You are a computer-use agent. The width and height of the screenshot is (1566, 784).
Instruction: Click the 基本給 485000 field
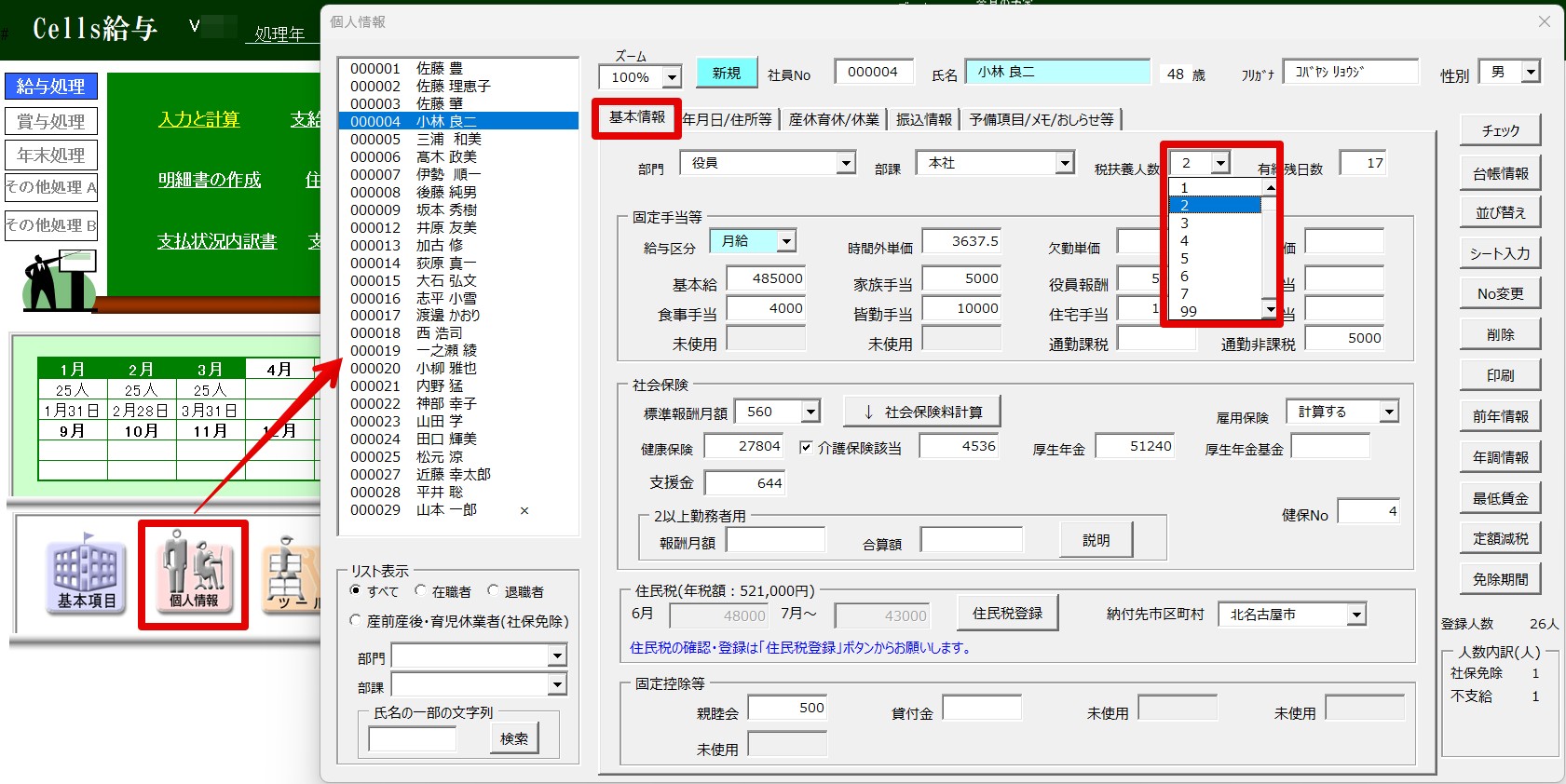[x=766, y=278]
